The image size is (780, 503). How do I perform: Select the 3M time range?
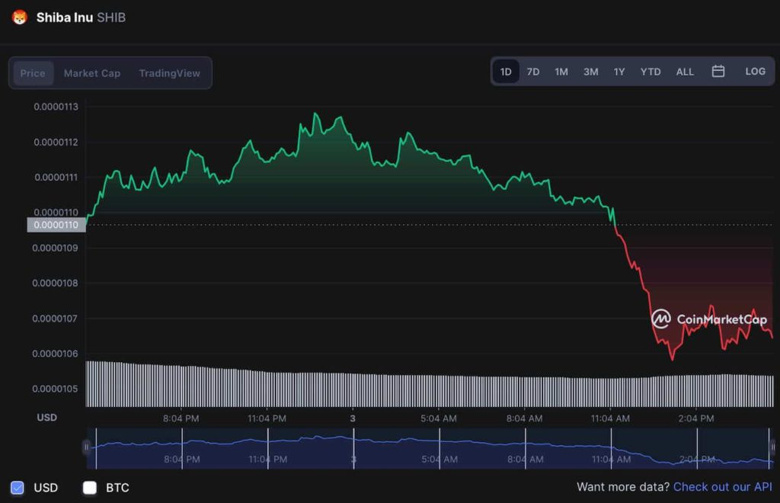pyautogui.click(x=591, y=72)
